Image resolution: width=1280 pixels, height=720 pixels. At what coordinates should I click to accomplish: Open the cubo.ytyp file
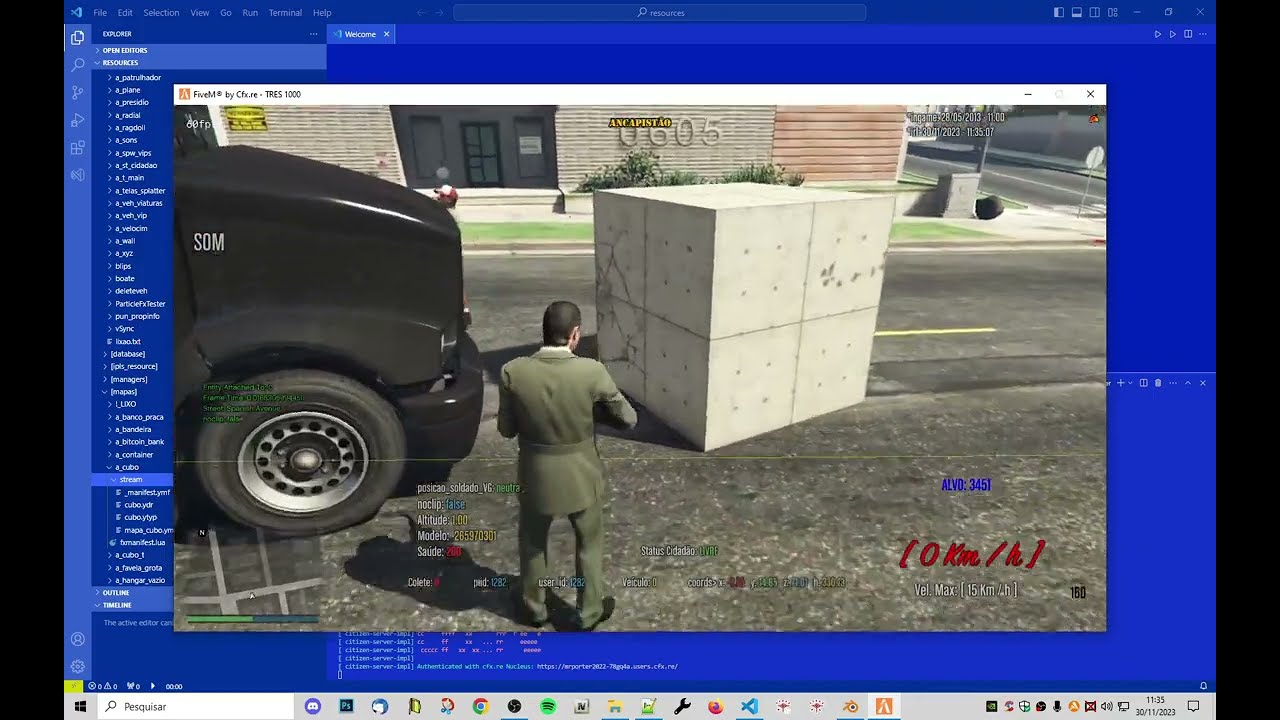(133, 517)
